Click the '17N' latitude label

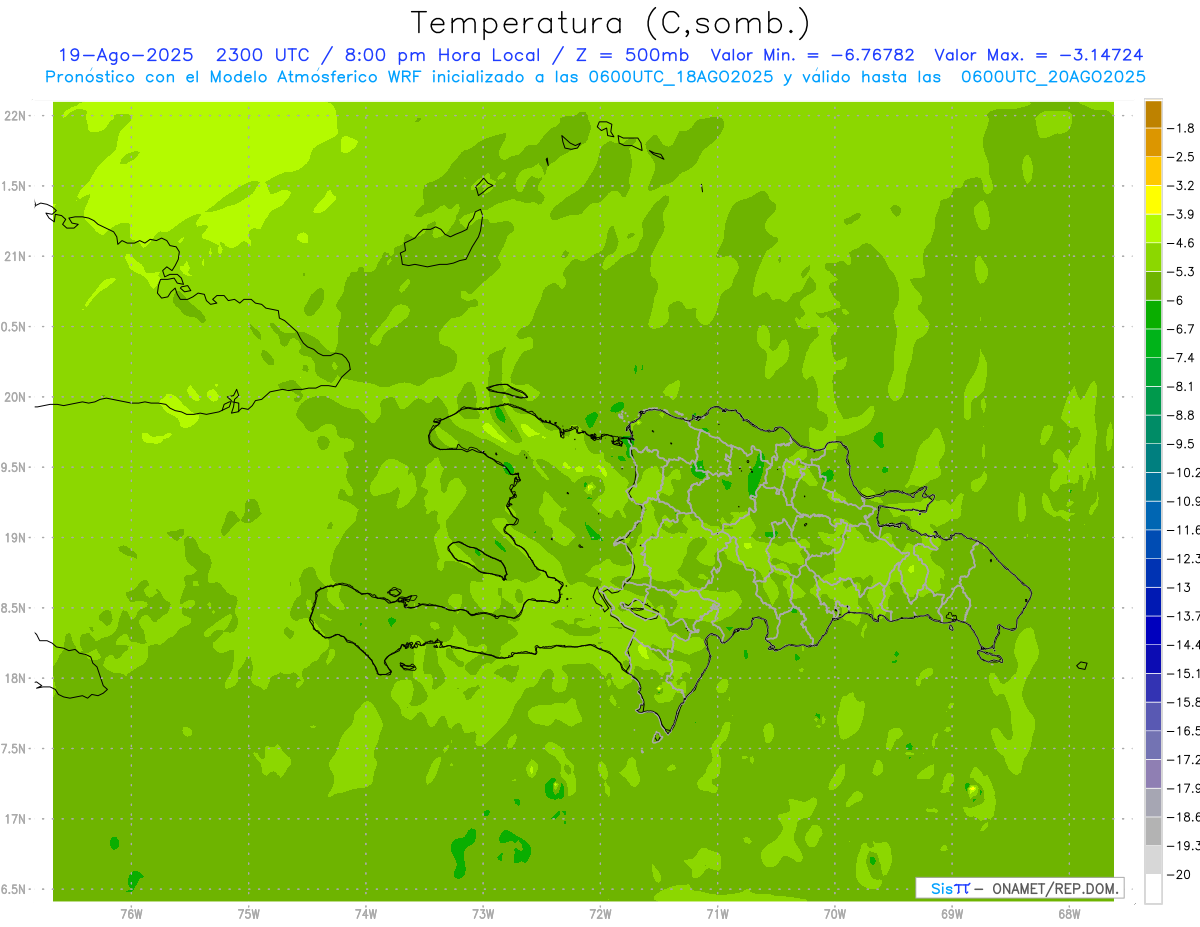click(16, 819)
